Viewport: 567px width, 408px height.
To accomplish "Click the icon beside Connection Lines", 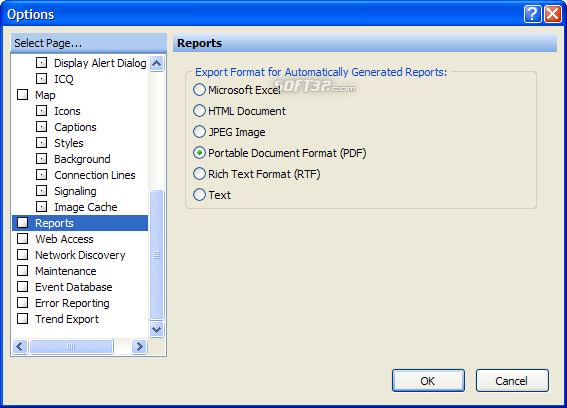I will 42,174.
